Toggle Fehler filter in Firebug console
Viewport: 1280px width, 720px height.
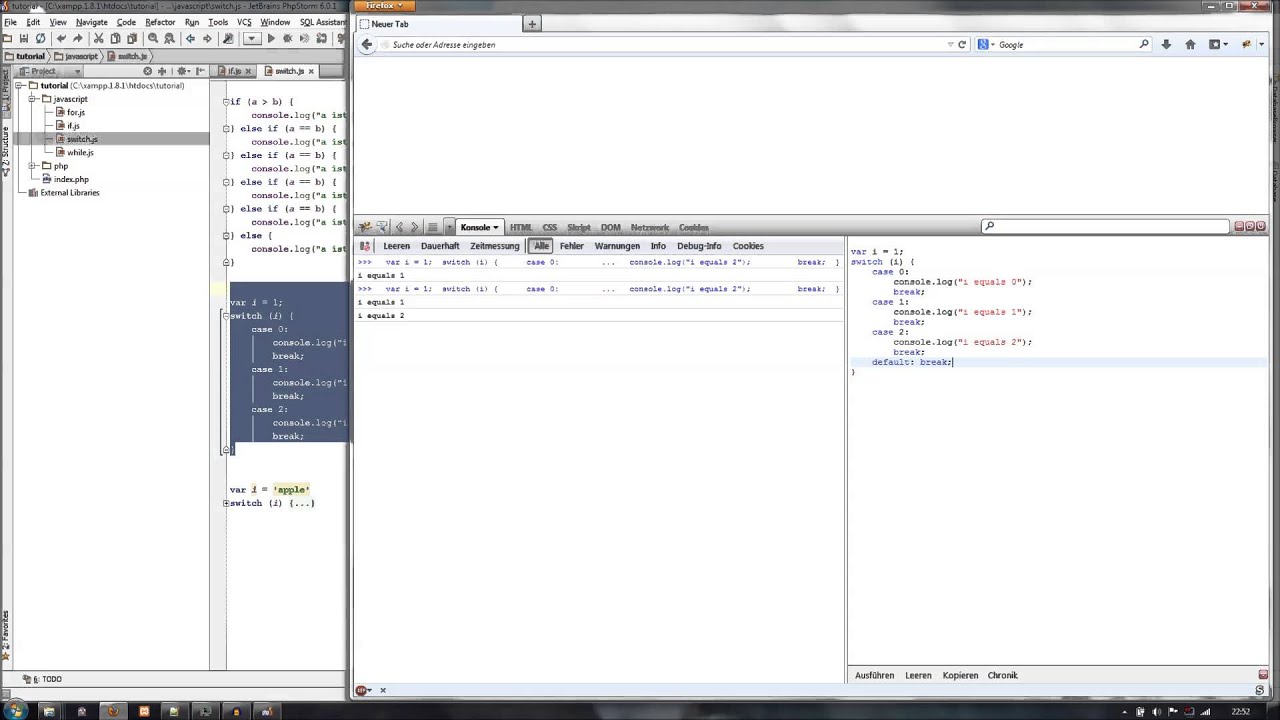572,246
